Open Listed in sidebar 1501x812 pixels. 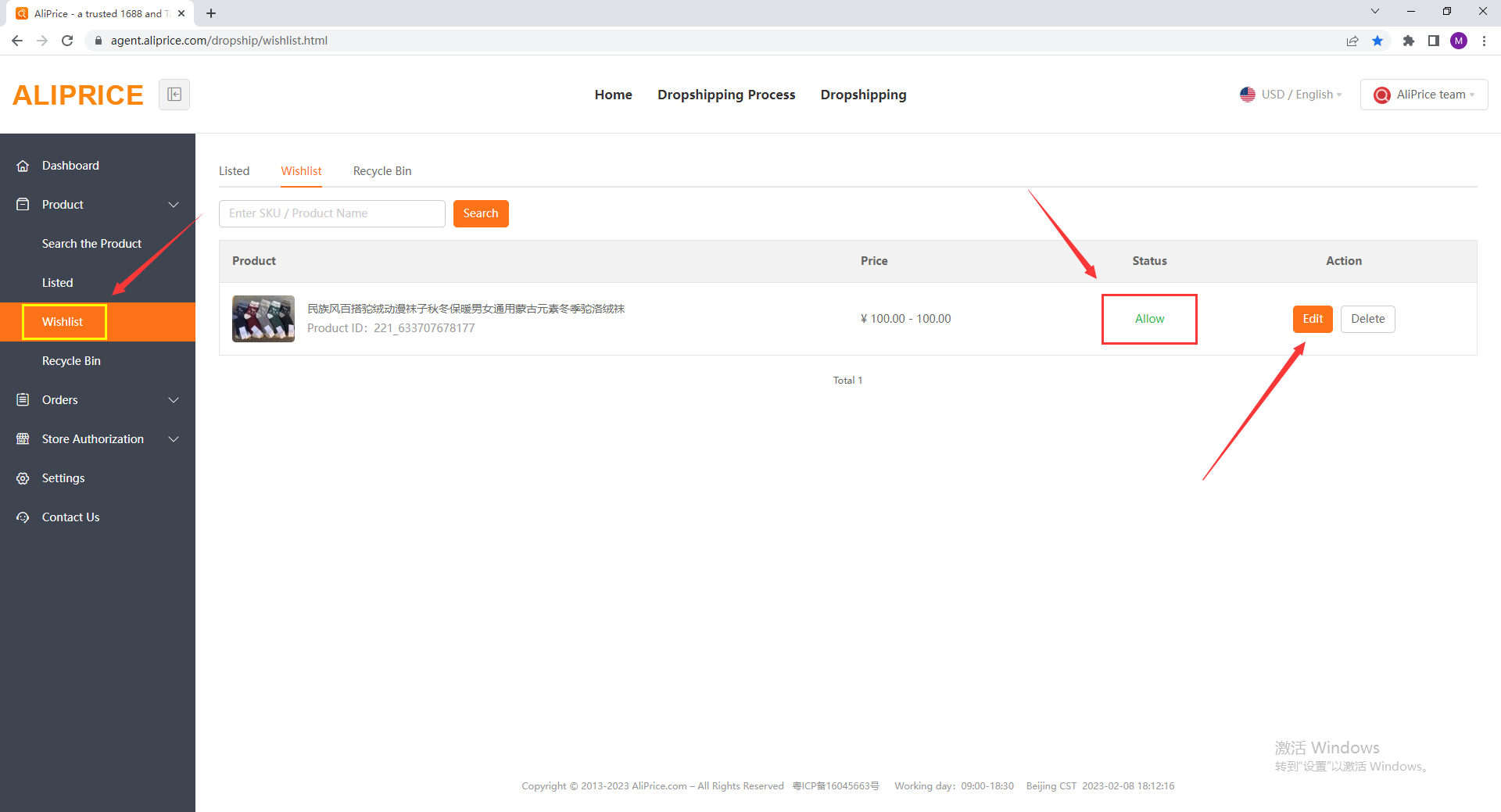tap(58, 283)
